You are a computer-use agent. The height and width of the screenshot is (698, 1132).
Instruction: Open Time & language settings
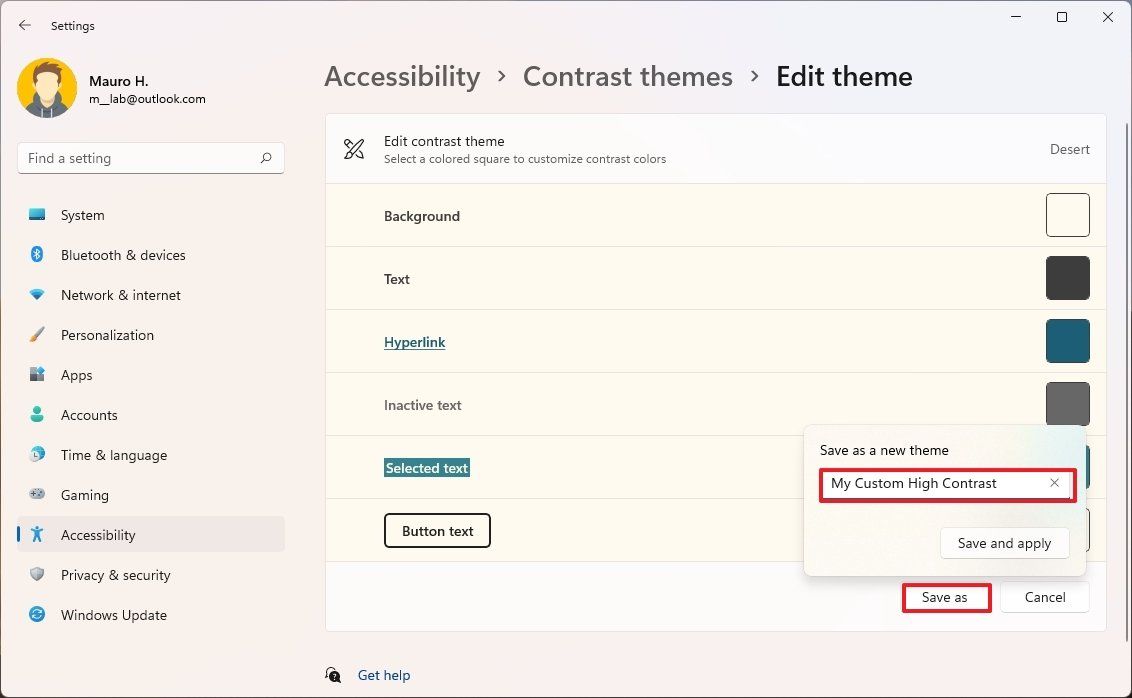point(111,455)
